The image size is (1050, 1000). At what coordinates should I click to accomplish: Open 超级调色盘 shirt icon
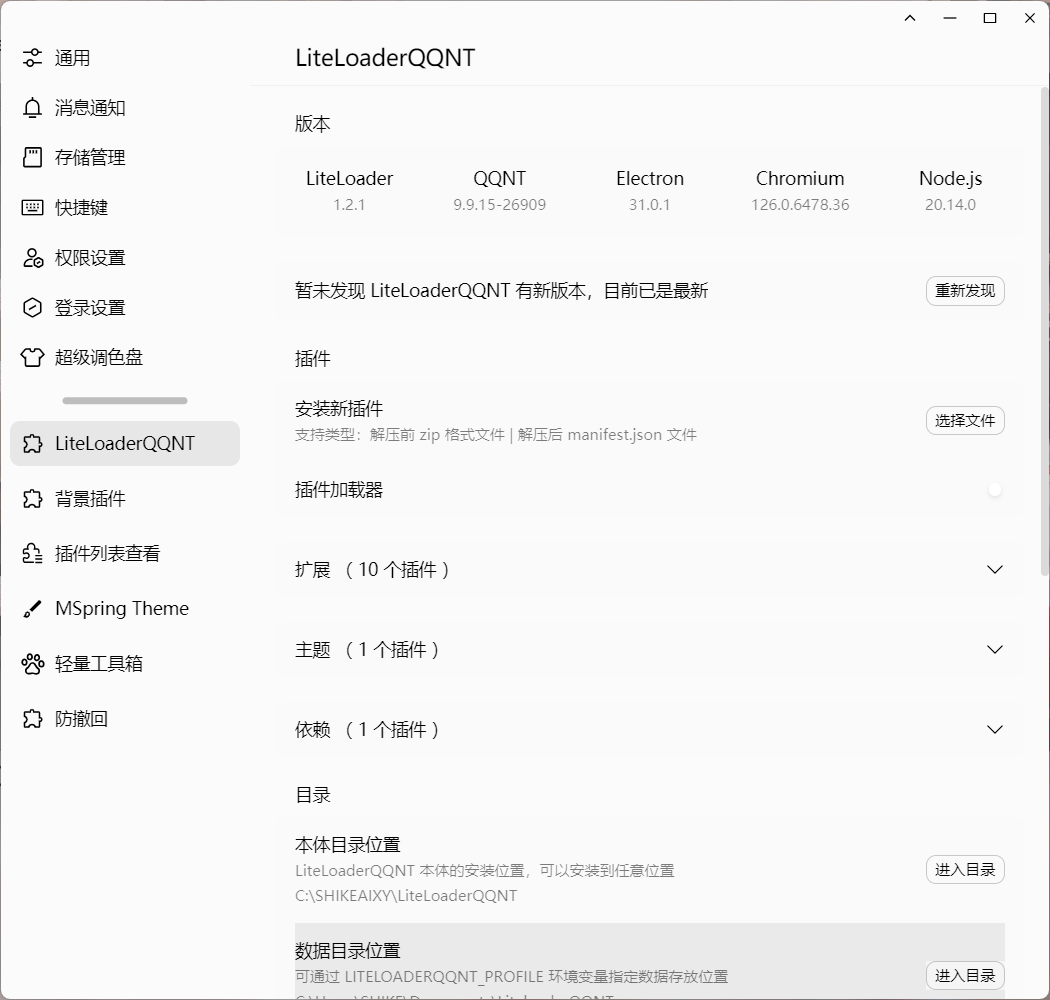pyautogui.click(x=33, y=358)
